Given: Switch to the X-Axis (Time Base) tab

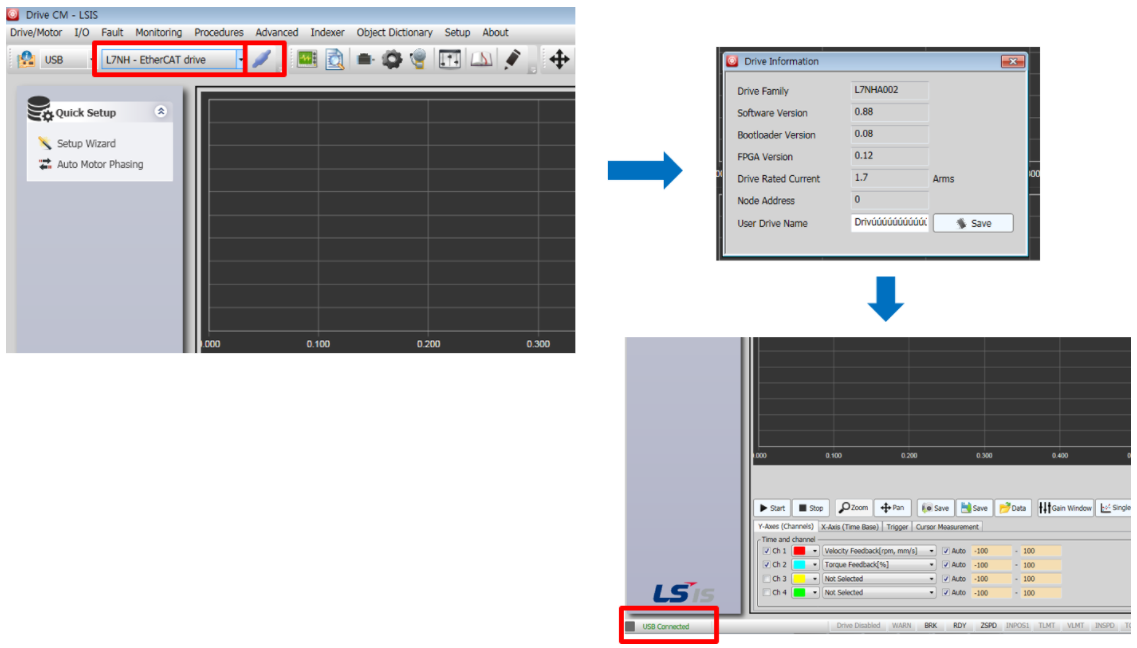Looking at the screenshot, I should coord(850,527).
